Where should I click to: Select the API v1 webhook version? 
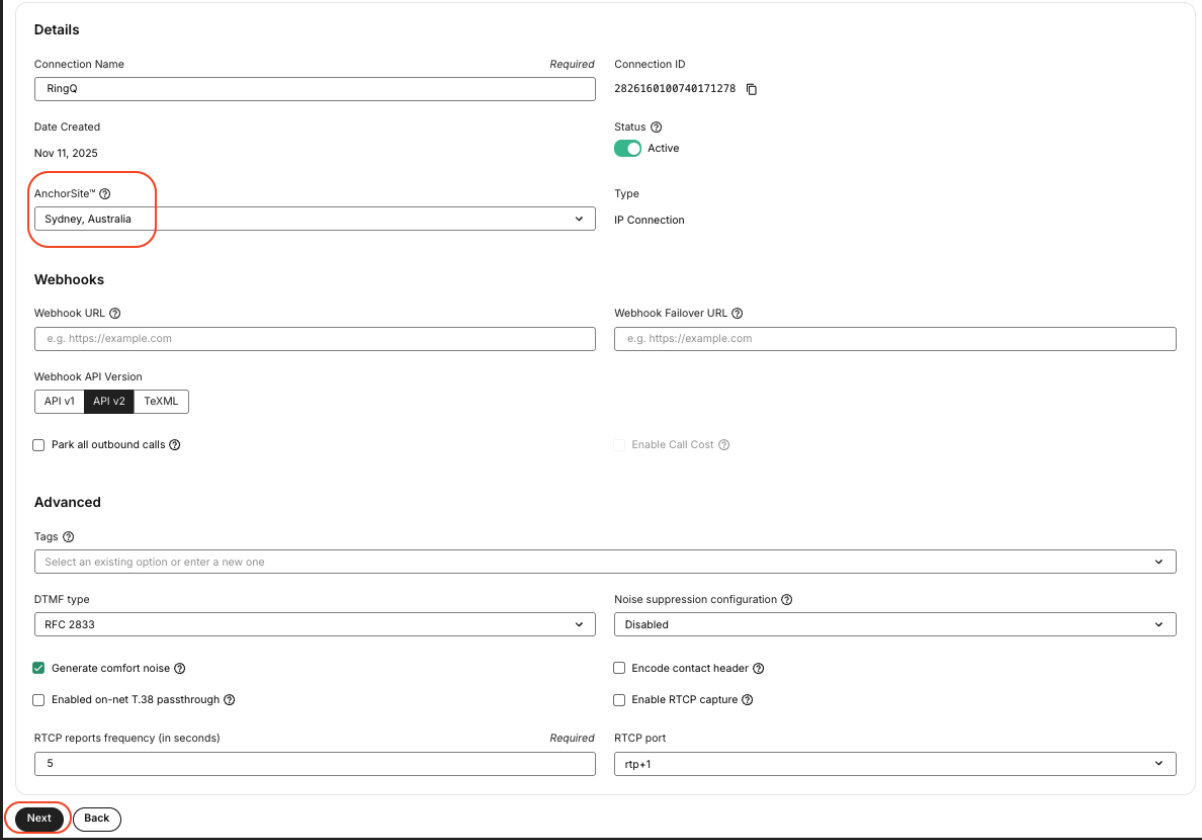pyautogui.click(x=59, y=401)
